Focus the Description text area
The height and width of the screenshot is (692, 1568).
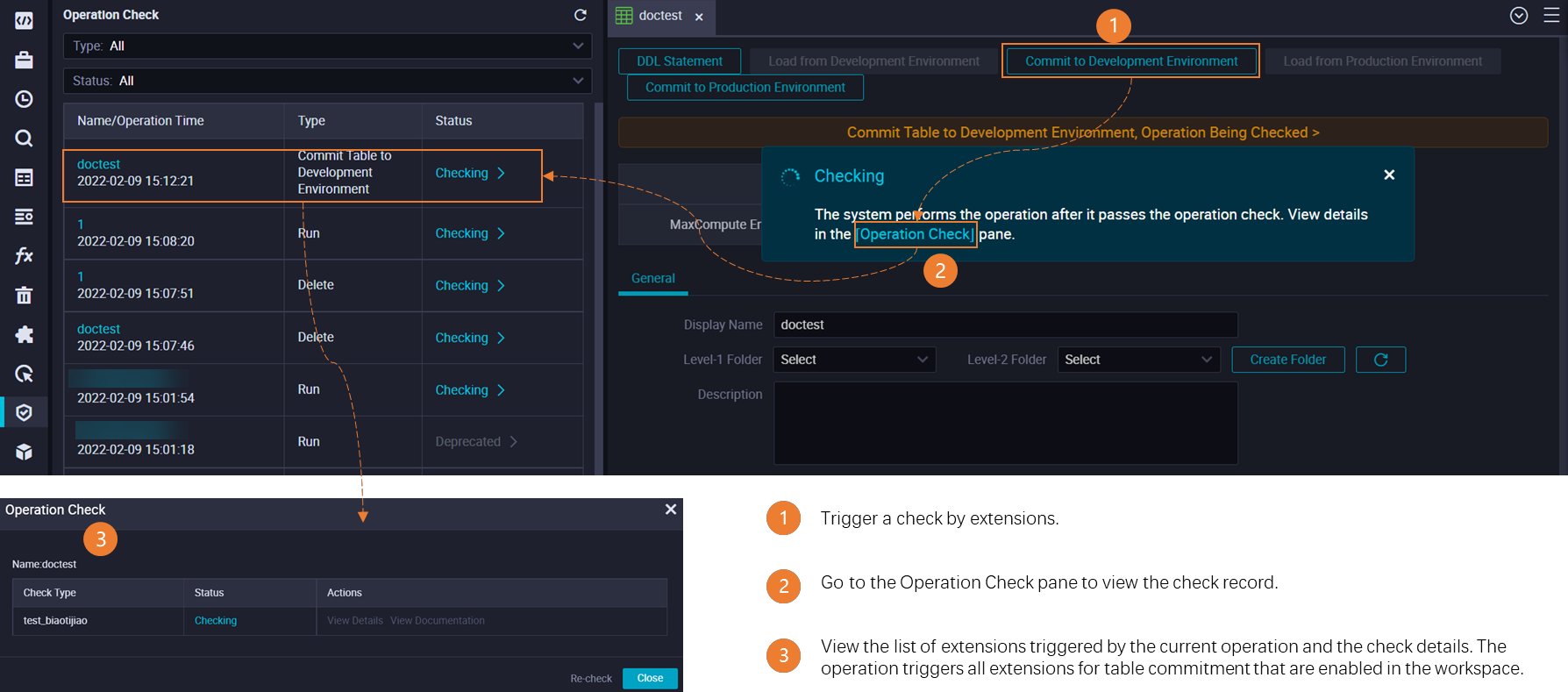click(x=1006, y=423)
